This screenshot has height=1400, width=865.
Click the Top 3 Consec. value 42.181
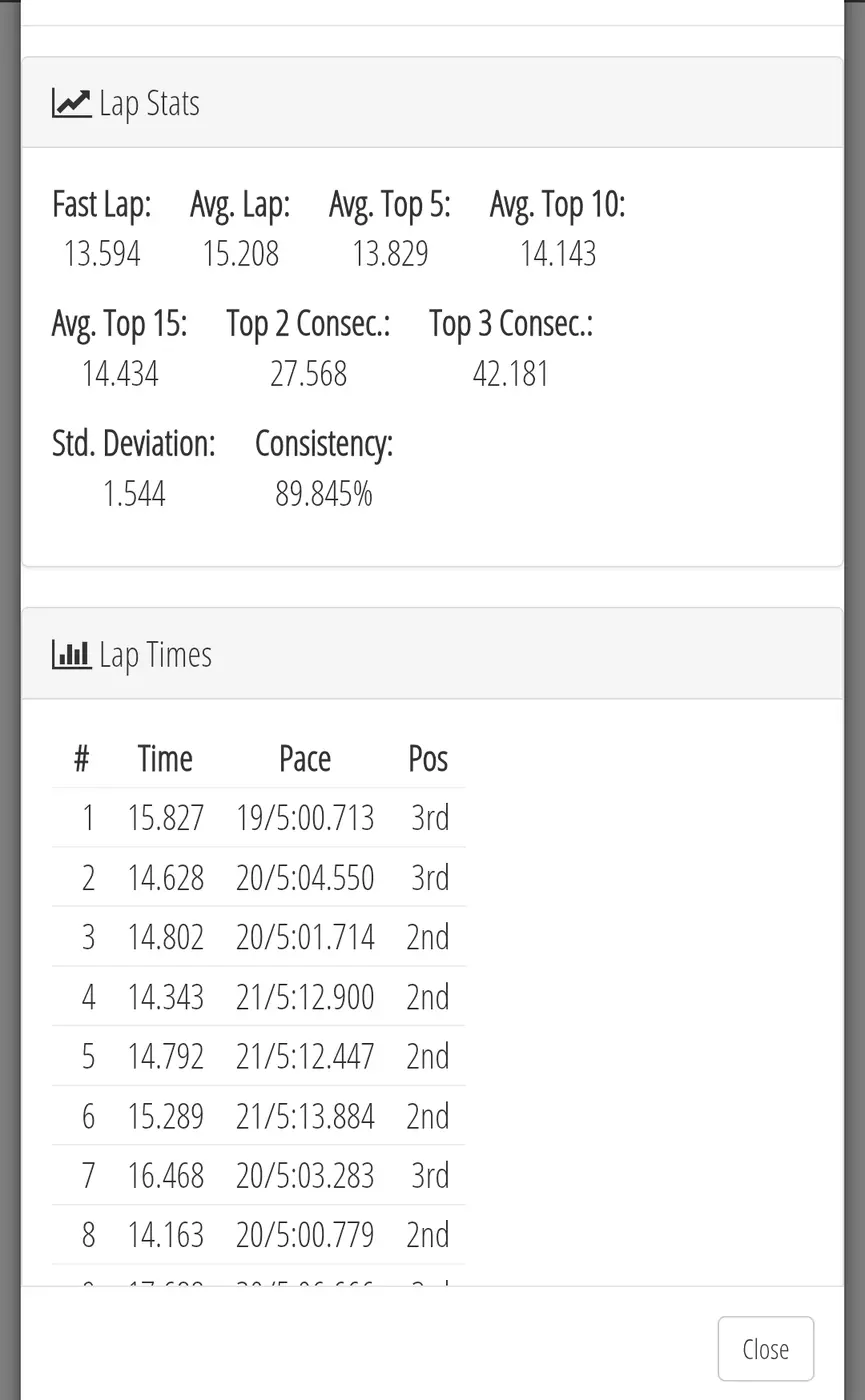(x=511, y=374)
